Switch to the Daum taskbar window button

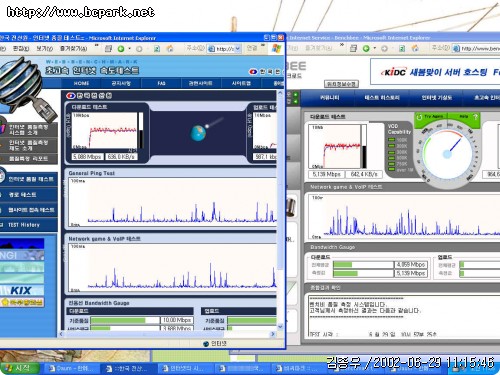click(72, 368)
